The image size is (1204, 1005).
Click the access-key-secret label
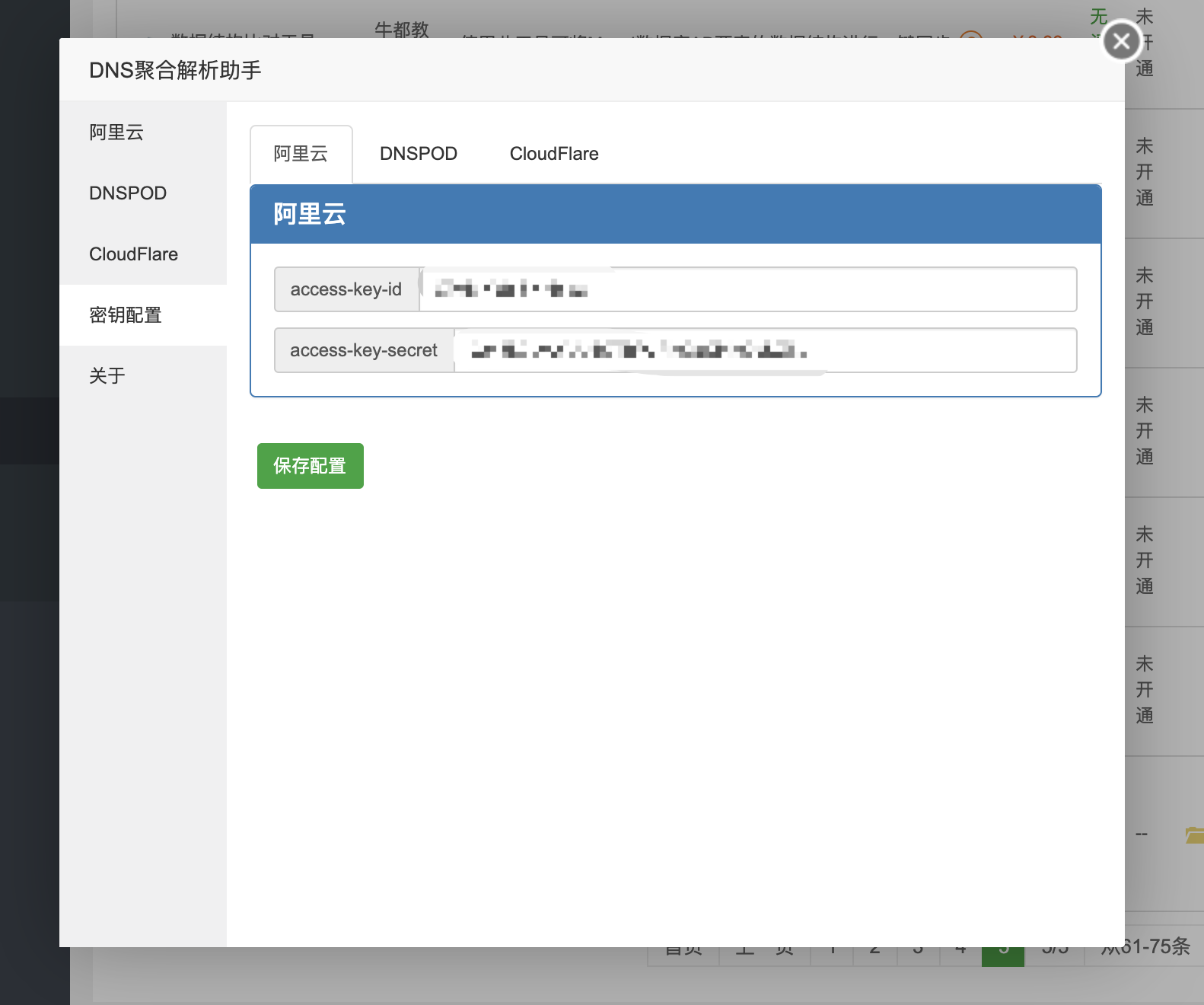[x=365, y=350]
